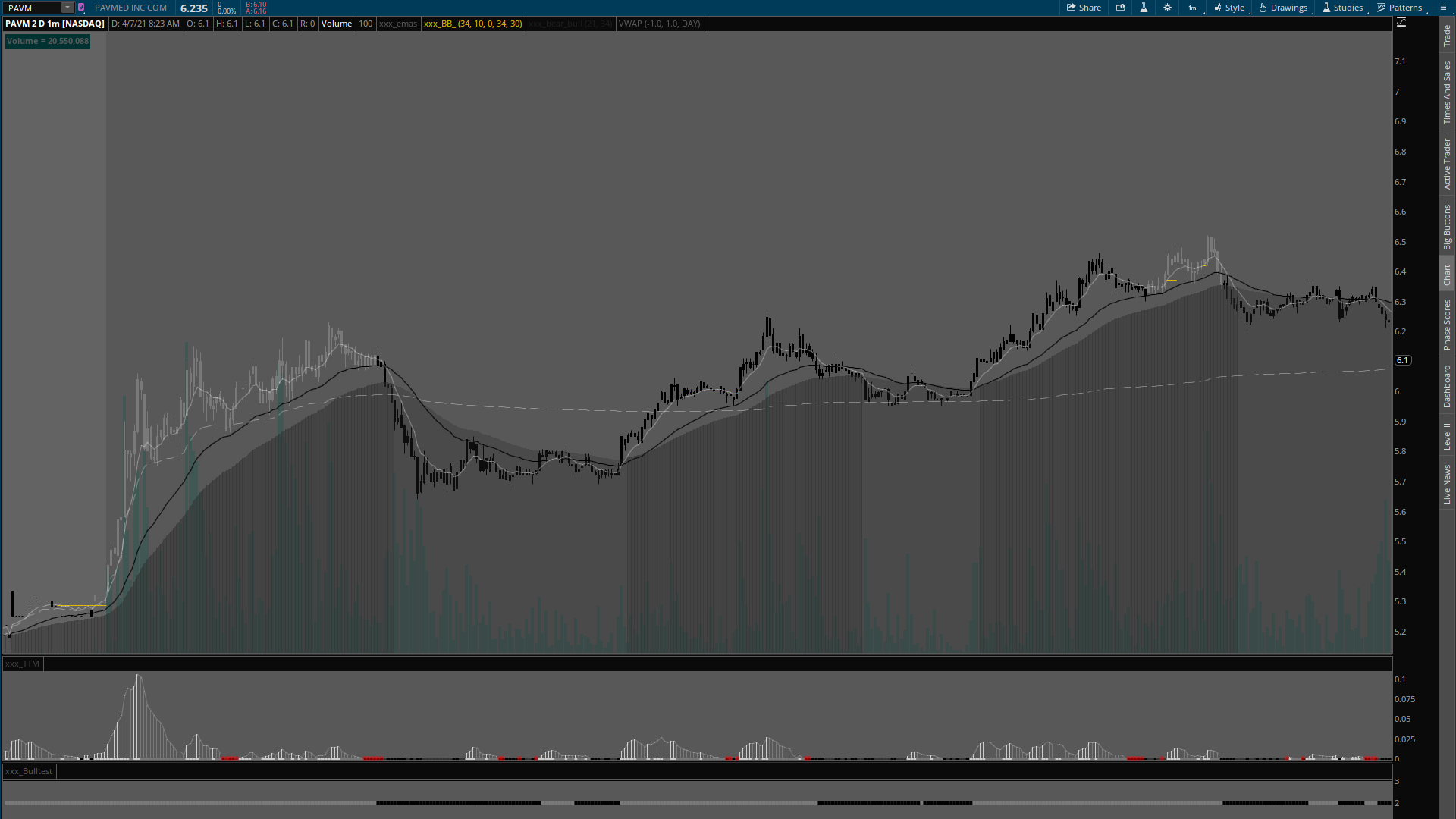The image size is (1456, 819).
Task: Click the price axis scale icon
Action: click(1401, 23)
